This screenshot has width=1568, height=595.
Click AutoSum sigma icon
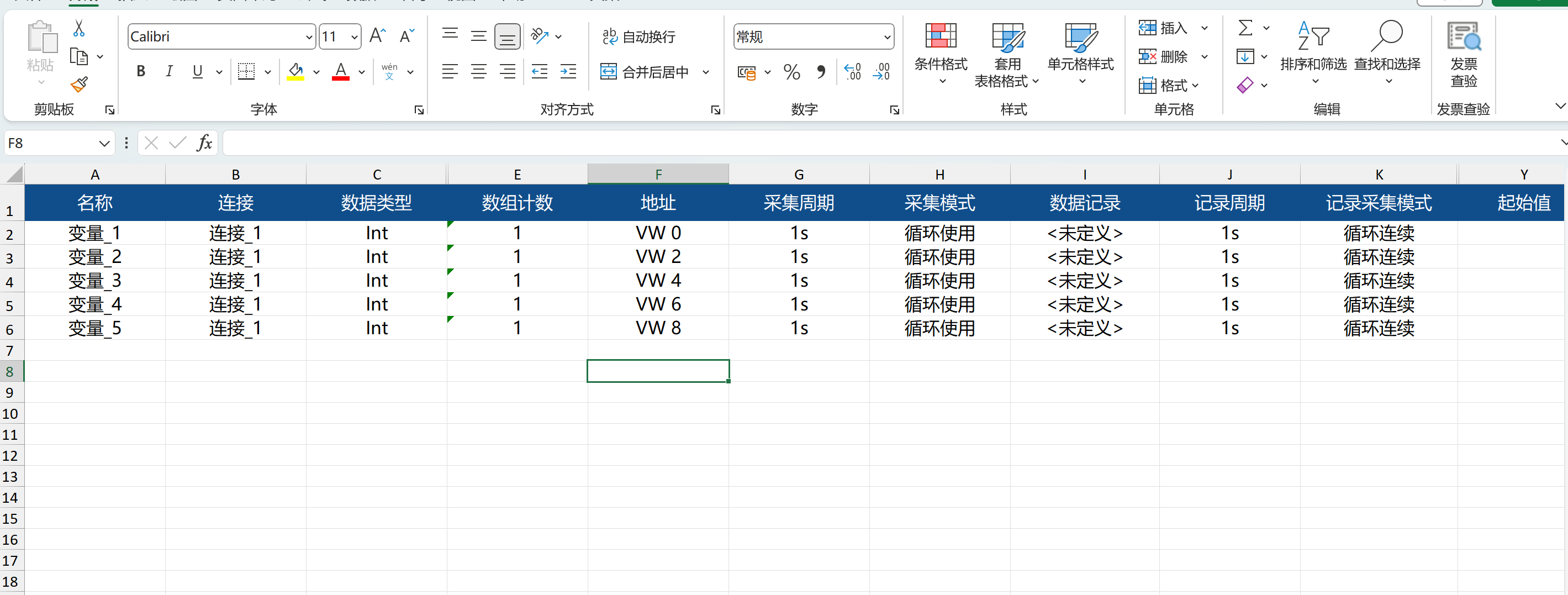1245,28
